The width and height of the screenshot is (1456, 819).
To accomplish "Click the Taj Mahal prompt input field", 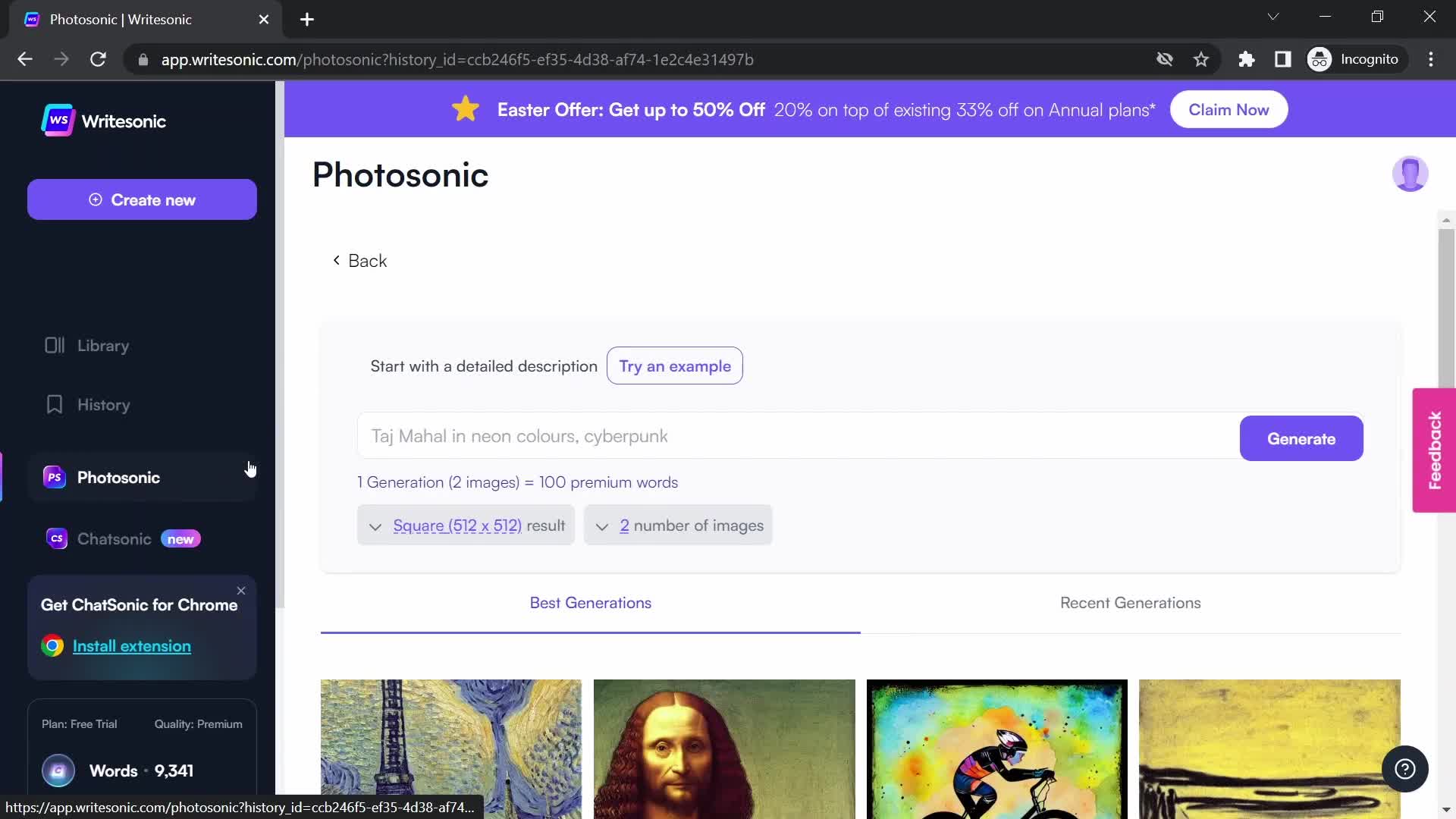I will pos(794,436).
